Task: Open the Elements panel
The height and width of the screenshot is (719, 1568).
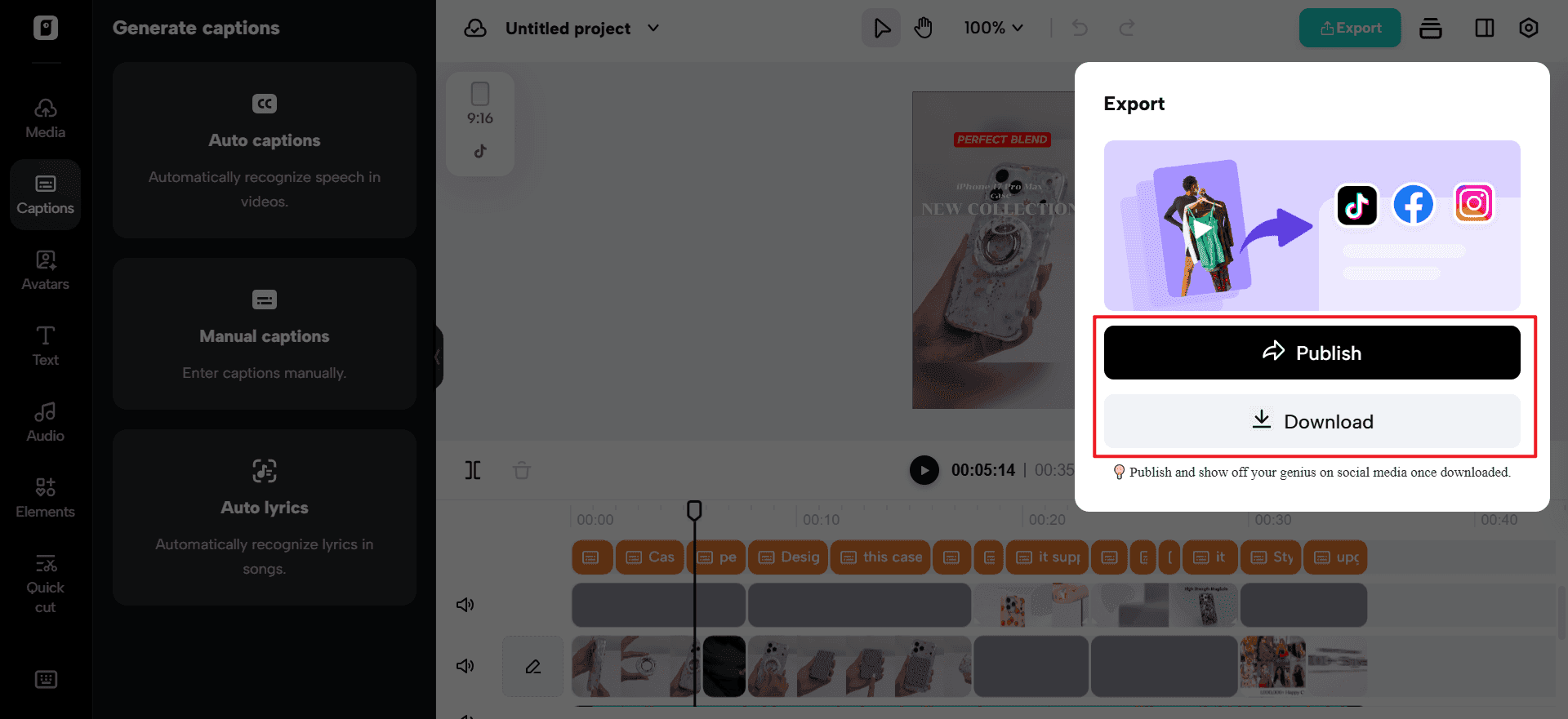Action: click(x=45, y=499)
